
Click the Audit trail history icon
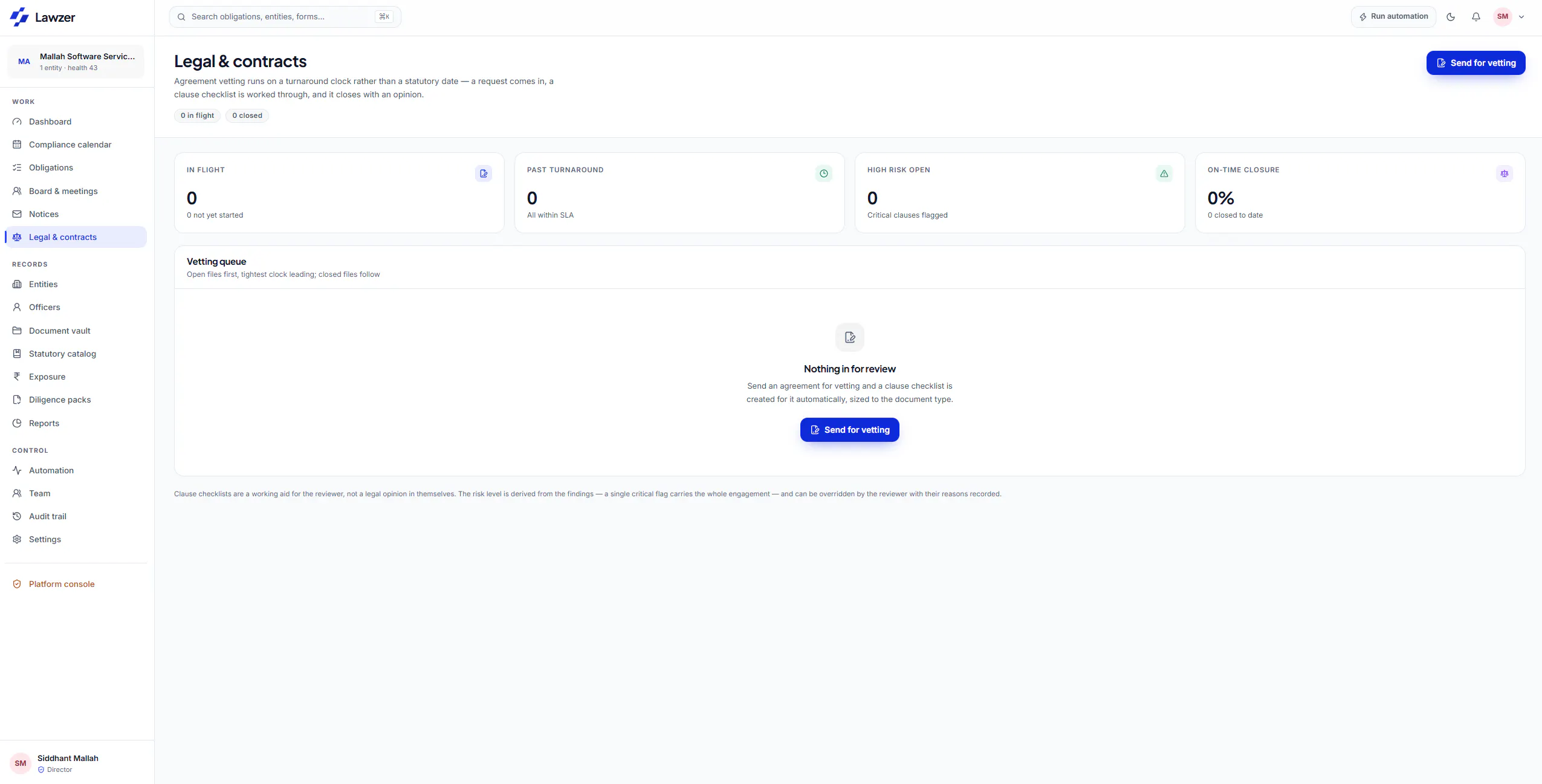coord(17,516)
